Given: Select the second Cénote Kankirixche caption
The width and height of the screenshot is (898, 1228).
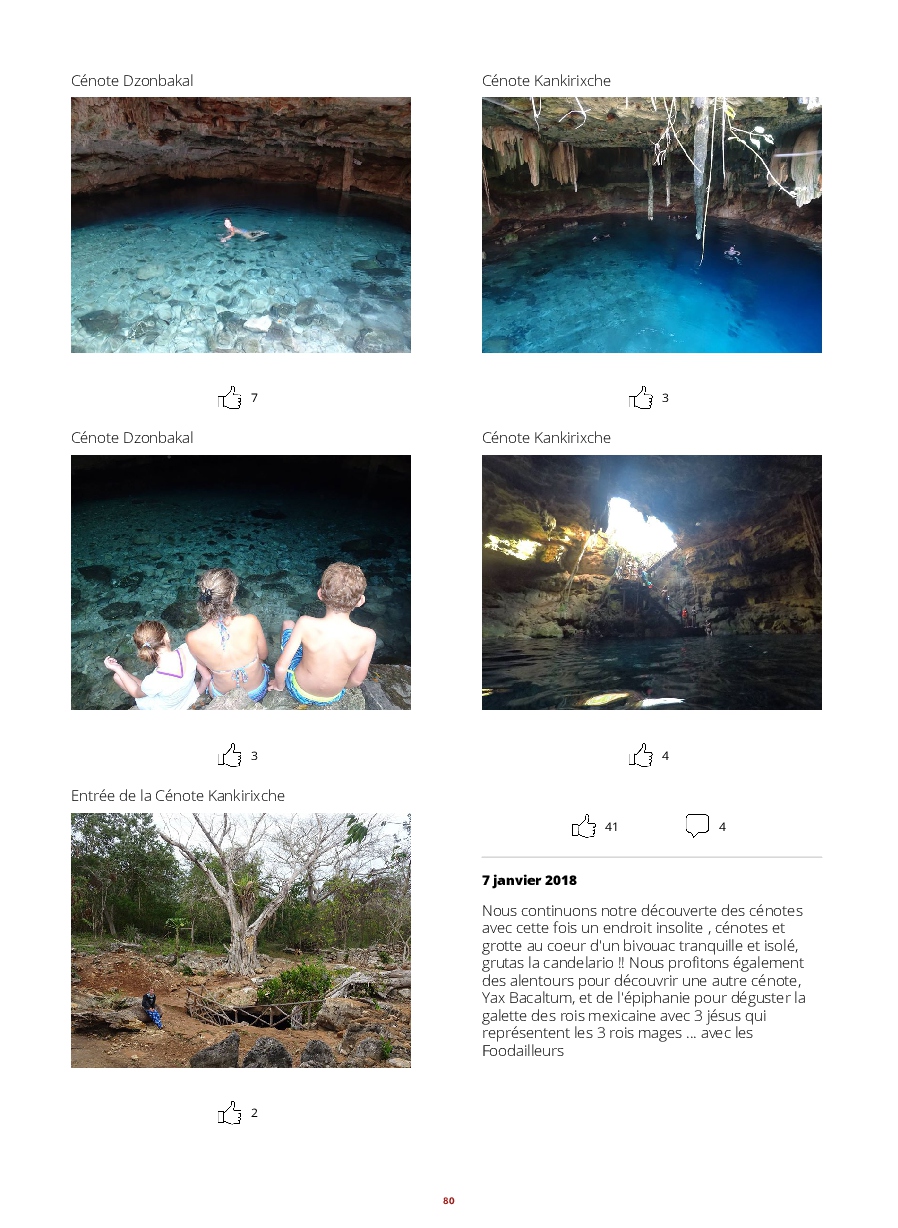Looking at the screenshot, I should [x=546, y=438].
